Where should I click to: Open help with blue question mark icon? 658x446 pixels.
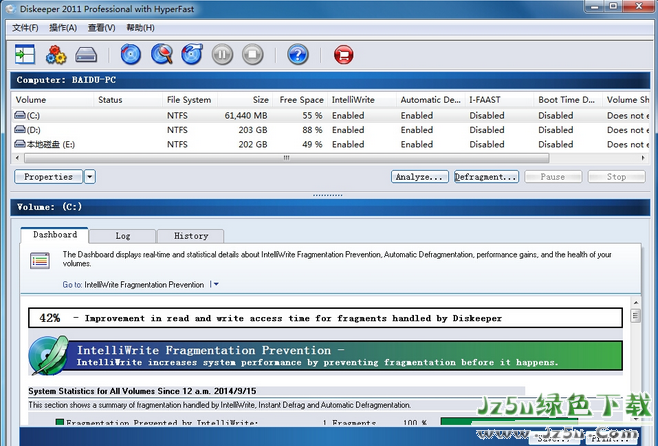tap(298, 55)
